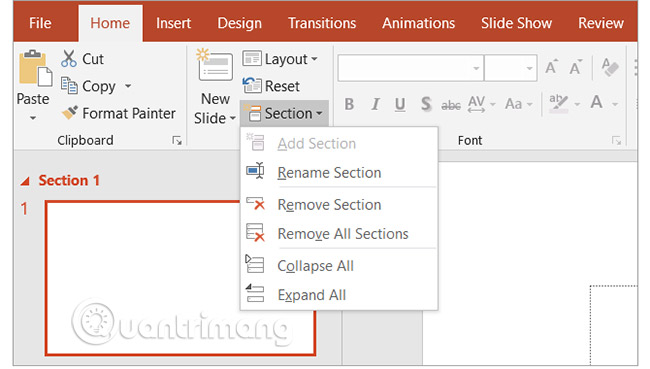
Task: Click the font color A button
Action: (x=597, y=102)
